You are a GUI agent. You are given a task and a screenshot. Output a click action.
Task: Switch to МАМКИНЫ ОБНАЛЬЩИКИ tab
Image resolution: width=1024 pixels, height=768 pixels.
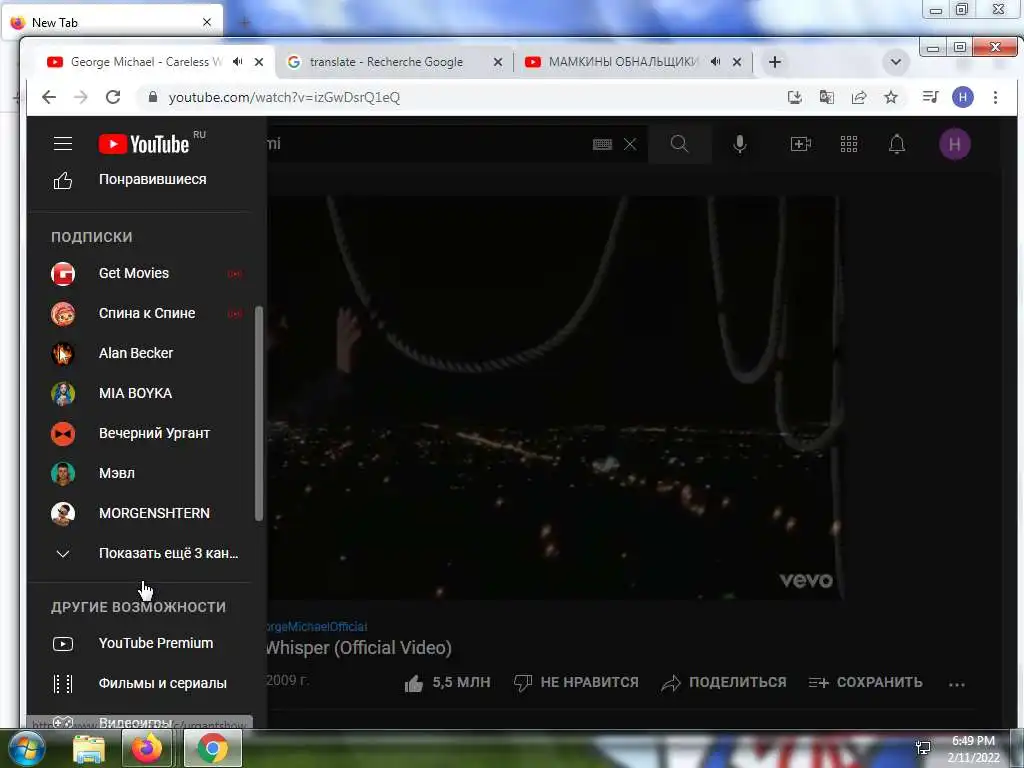624,62
